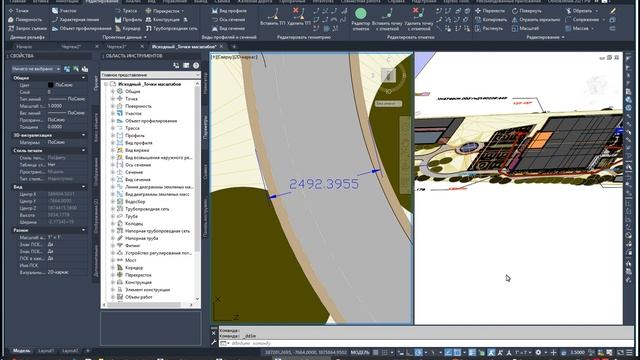Click Отразить зеркально tool
The width and height of the screenshot is (640, 360).
pos(536,20)
